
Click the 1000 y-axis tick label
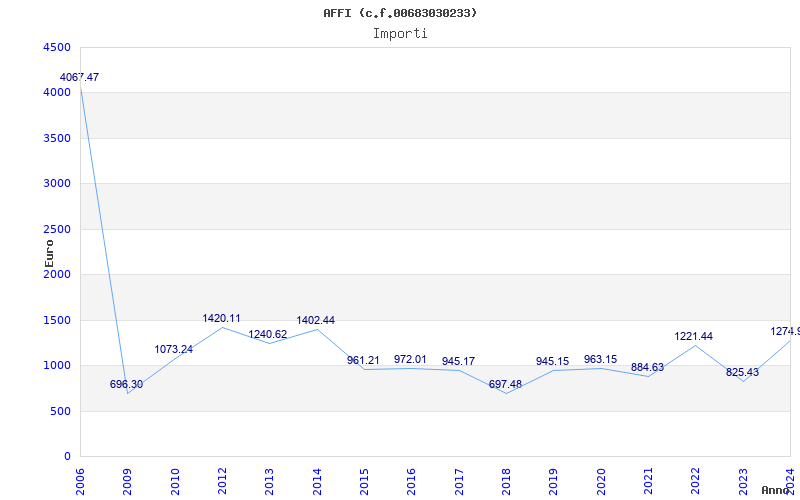point(57,366)
